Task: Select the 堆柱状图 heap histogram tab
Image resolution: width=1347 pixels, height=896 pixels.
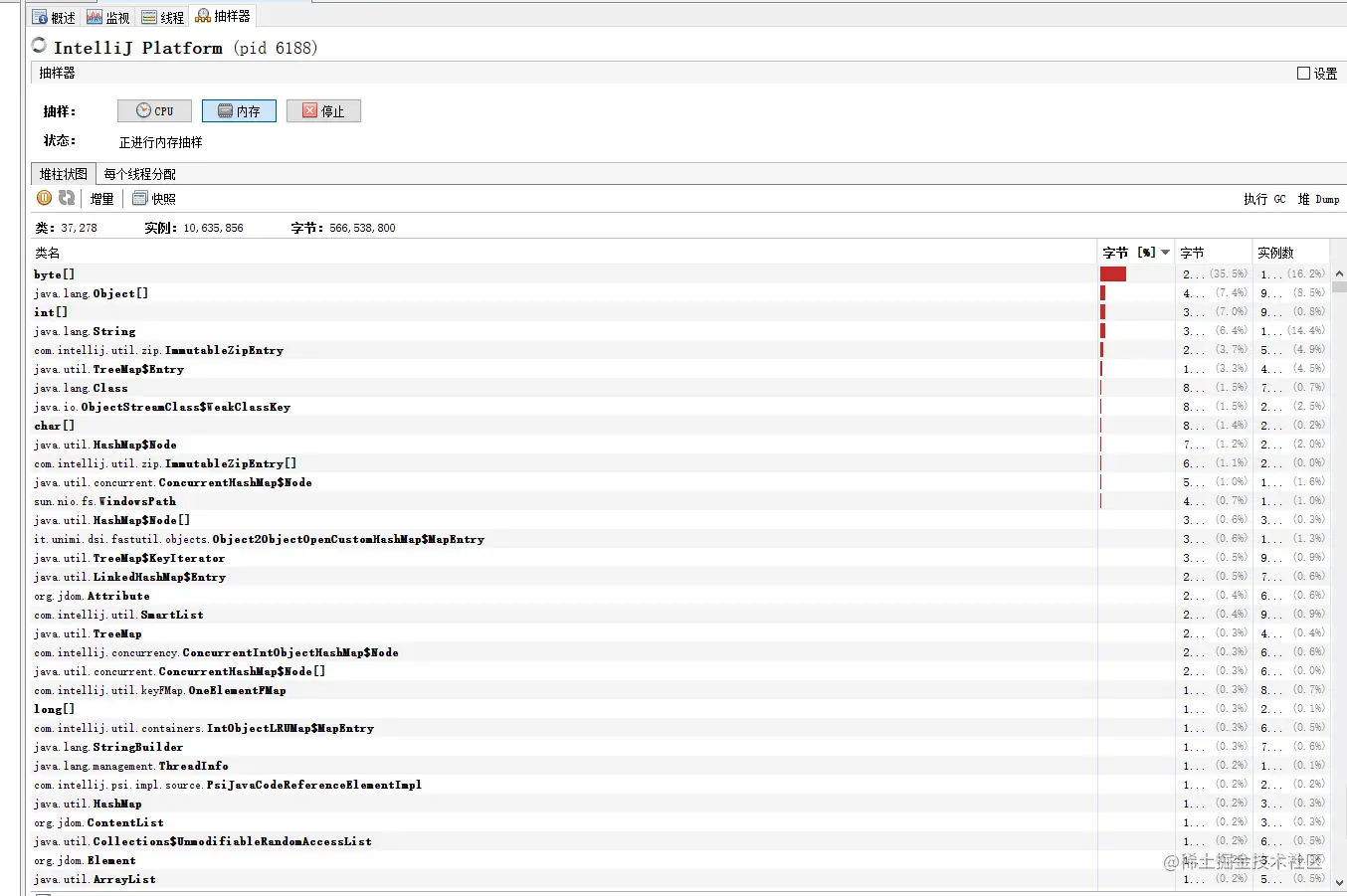Action: tap(64, 174)
